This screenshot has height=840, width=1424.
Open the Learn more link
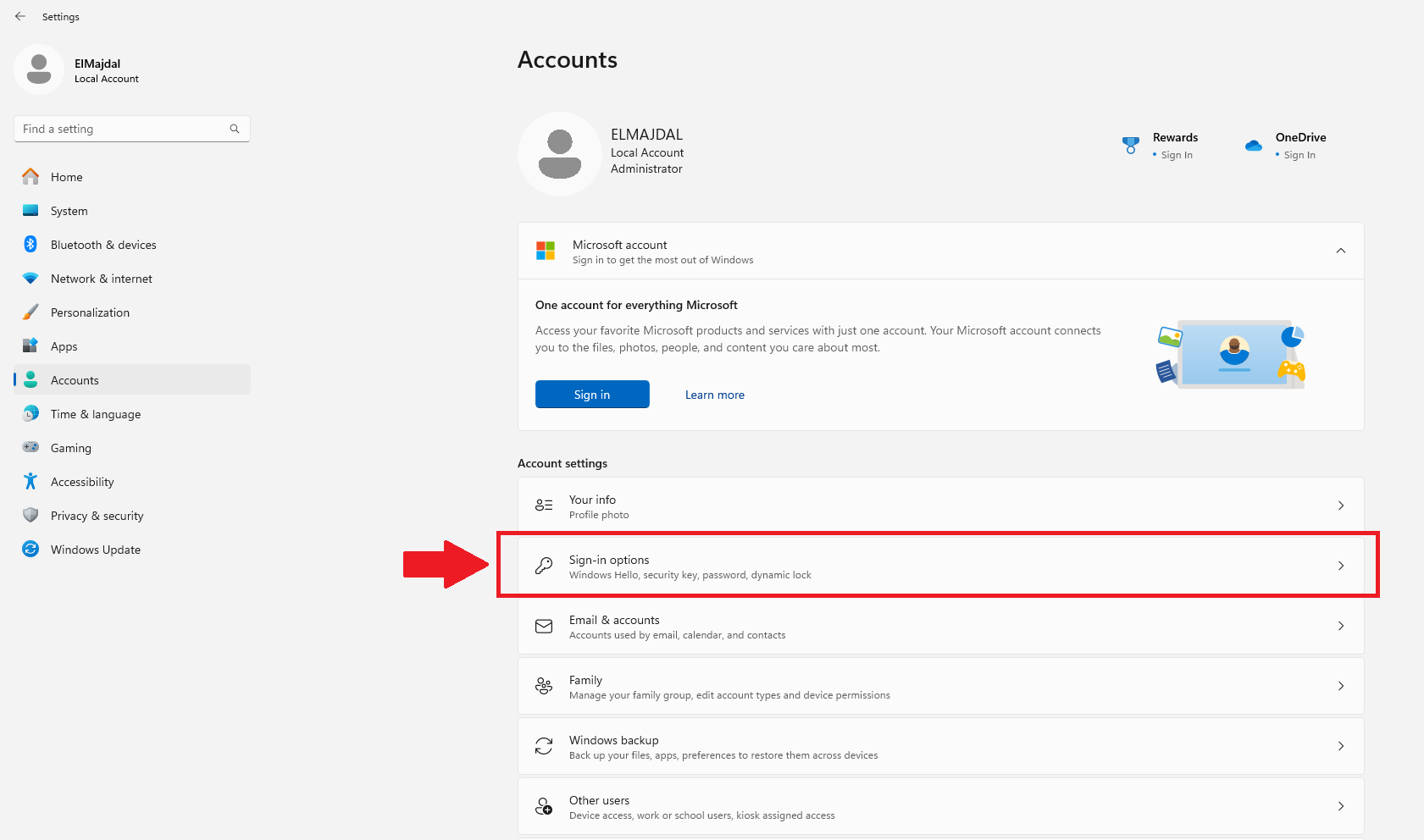714,394
